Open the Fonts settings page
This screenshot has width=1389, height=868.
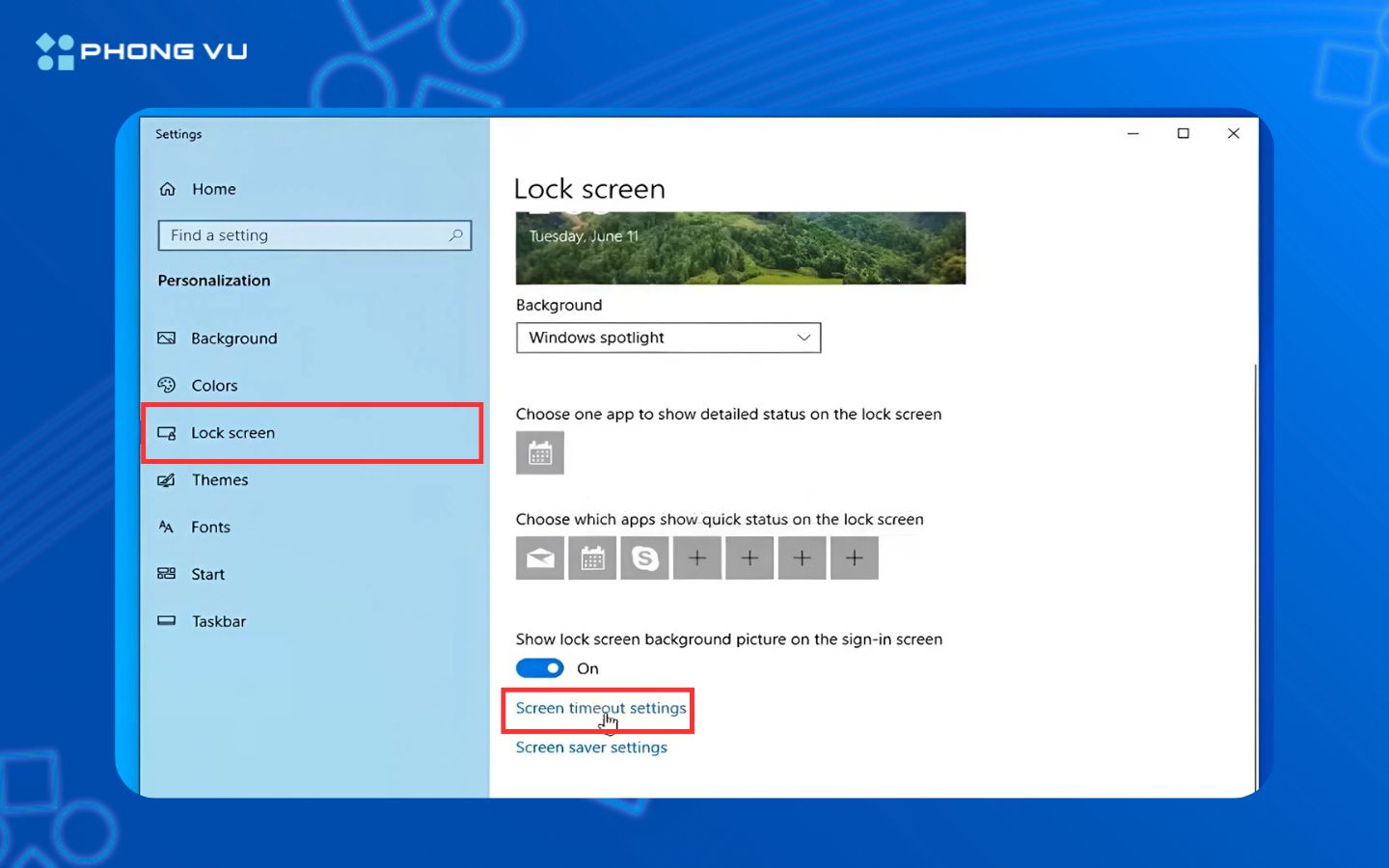pyautogui.click(x=210, y=527)
